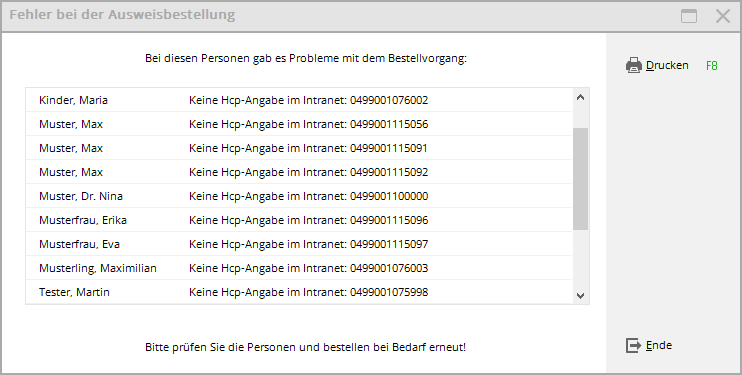The height and width of the screenshot is (375, 742).
Task: Select the Kinder, Maria row
Action: (x=299, y=100)
